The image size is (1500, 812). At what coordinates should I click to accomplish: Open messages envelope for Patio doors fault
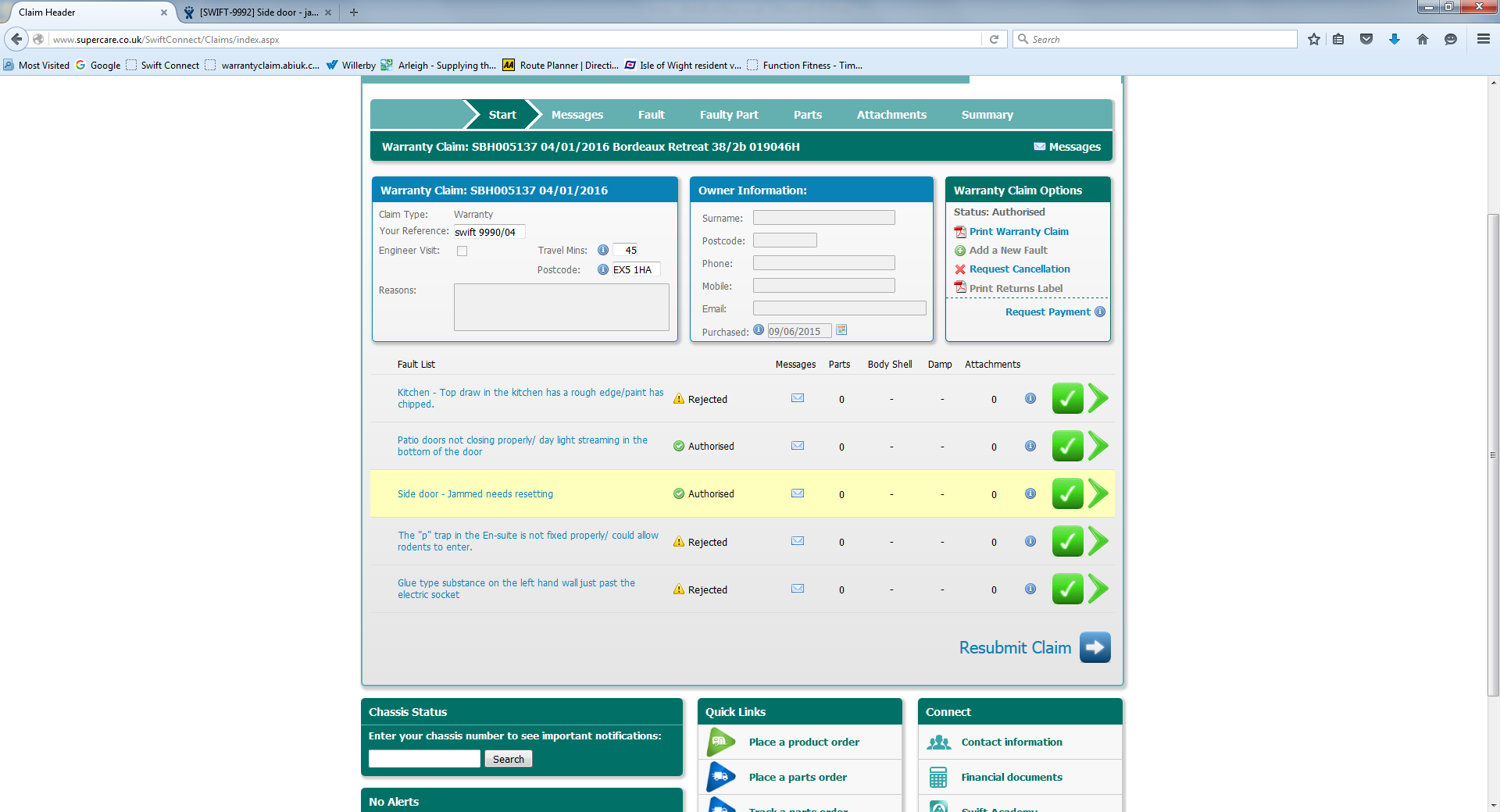click(798, 446)
